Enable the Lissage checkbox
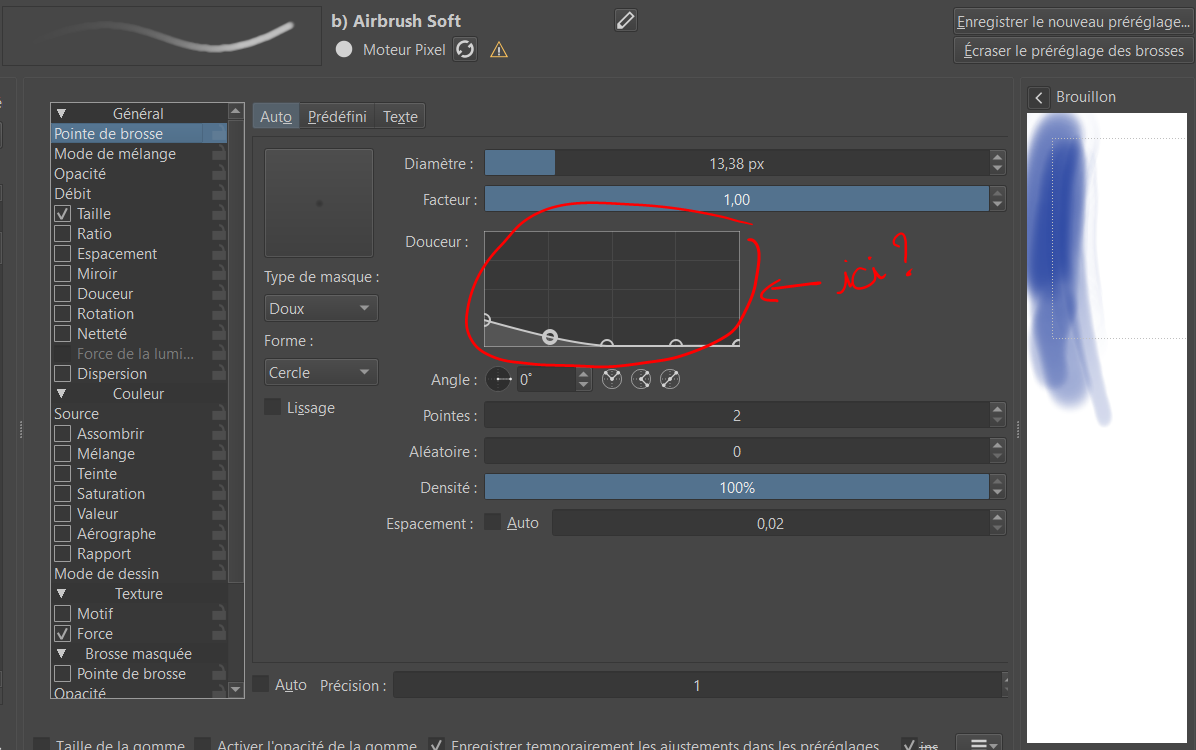This screenshot has width=1196, height=750. (272, 407)
